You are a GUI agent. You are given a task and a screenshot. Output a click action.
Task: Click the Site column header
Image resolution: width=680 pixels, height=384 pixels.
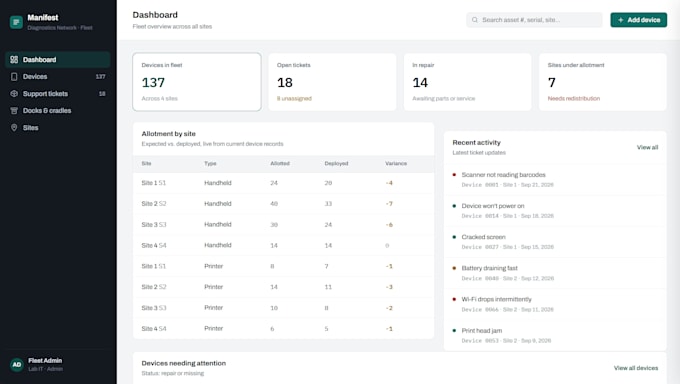tap(146, 164)
